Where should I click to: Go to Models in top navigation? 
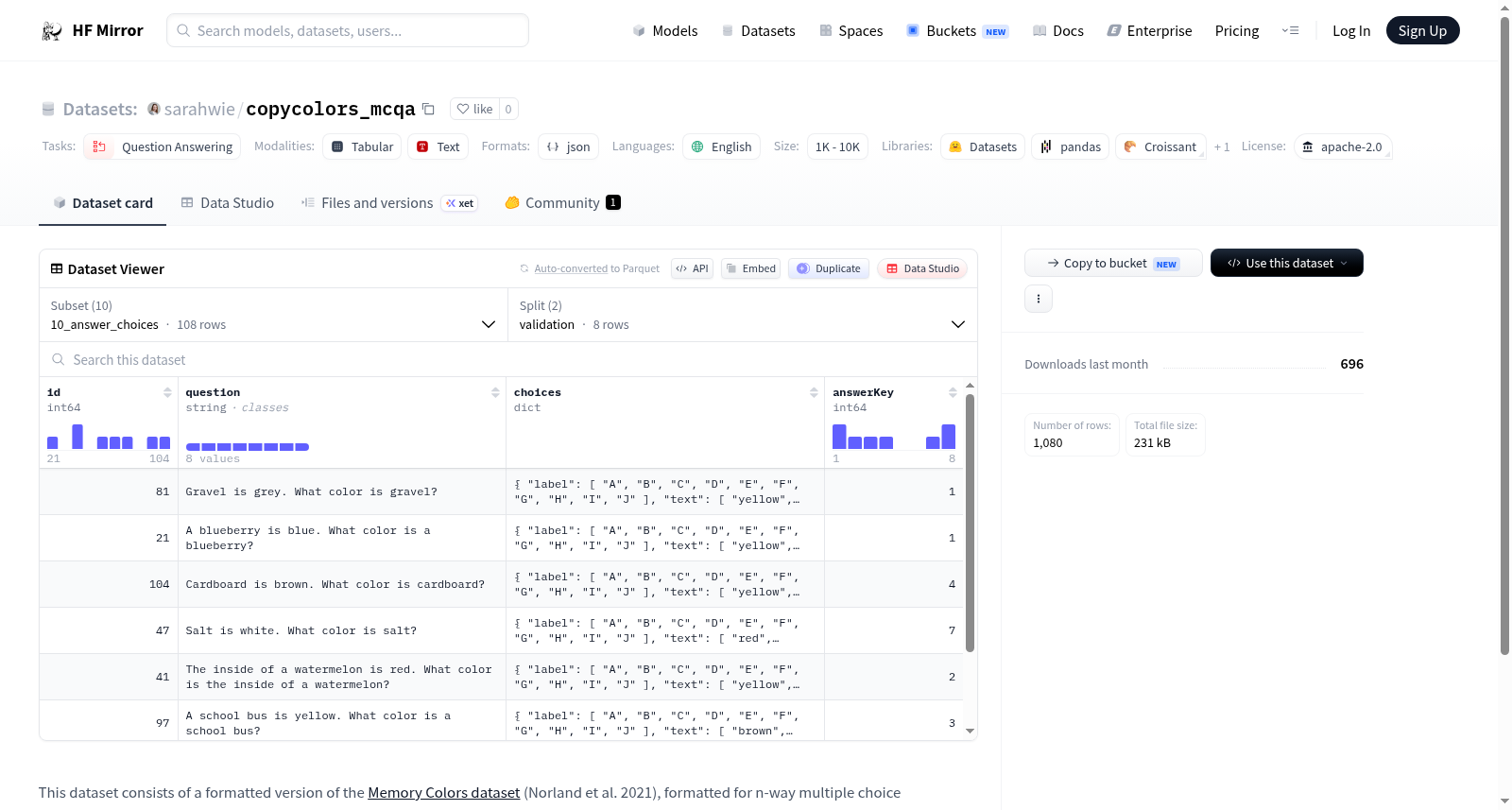[665, 31]
